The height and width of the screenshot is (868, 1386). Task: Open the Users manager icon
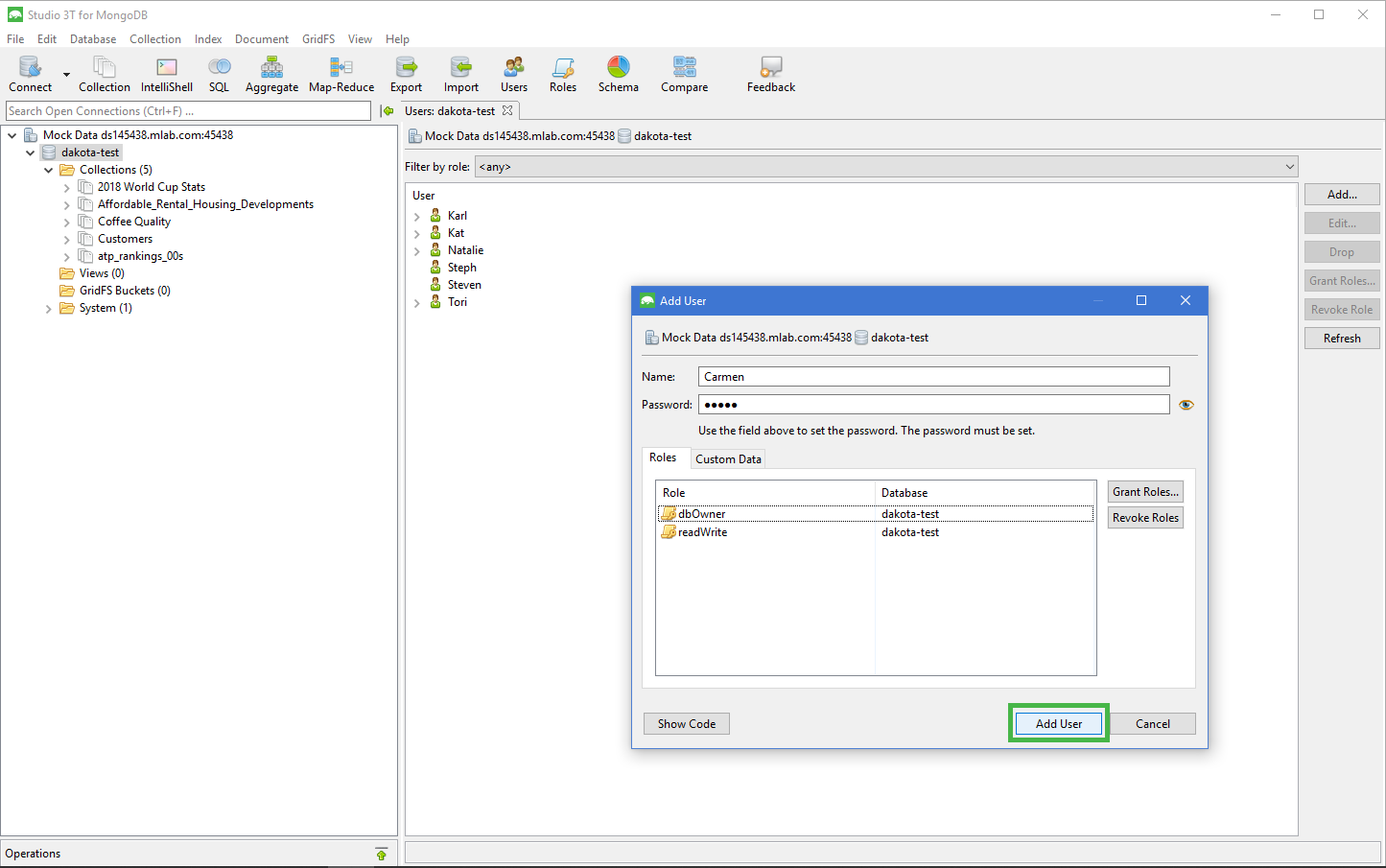(x=514, y=74)
